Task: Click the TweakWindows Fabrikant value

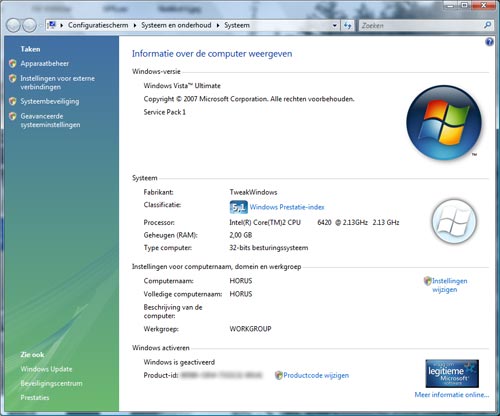Action: [253, 192]
